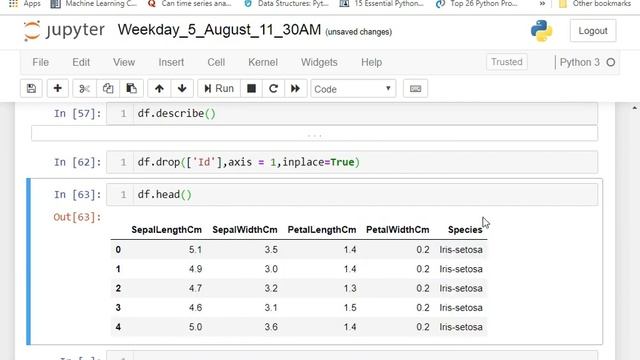The image size is (640, 360).
Task: Open Can time series bookmark
Action: coord(190,4)
